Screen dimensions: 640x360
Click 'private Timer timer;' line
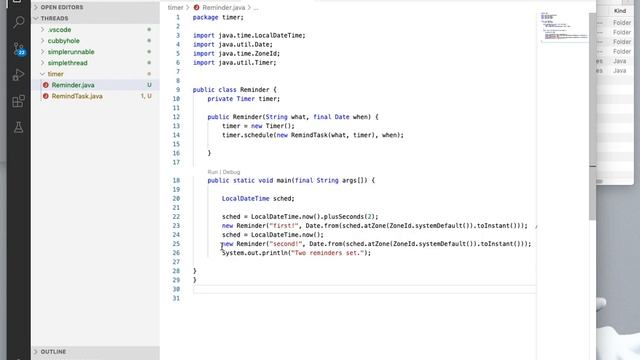click(244, 99)
